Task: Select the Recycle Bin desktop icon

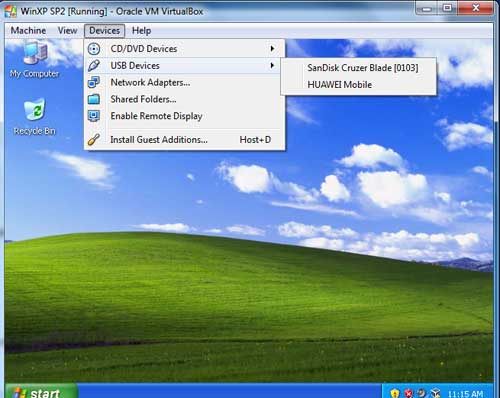Action: (x=34, y=117)
